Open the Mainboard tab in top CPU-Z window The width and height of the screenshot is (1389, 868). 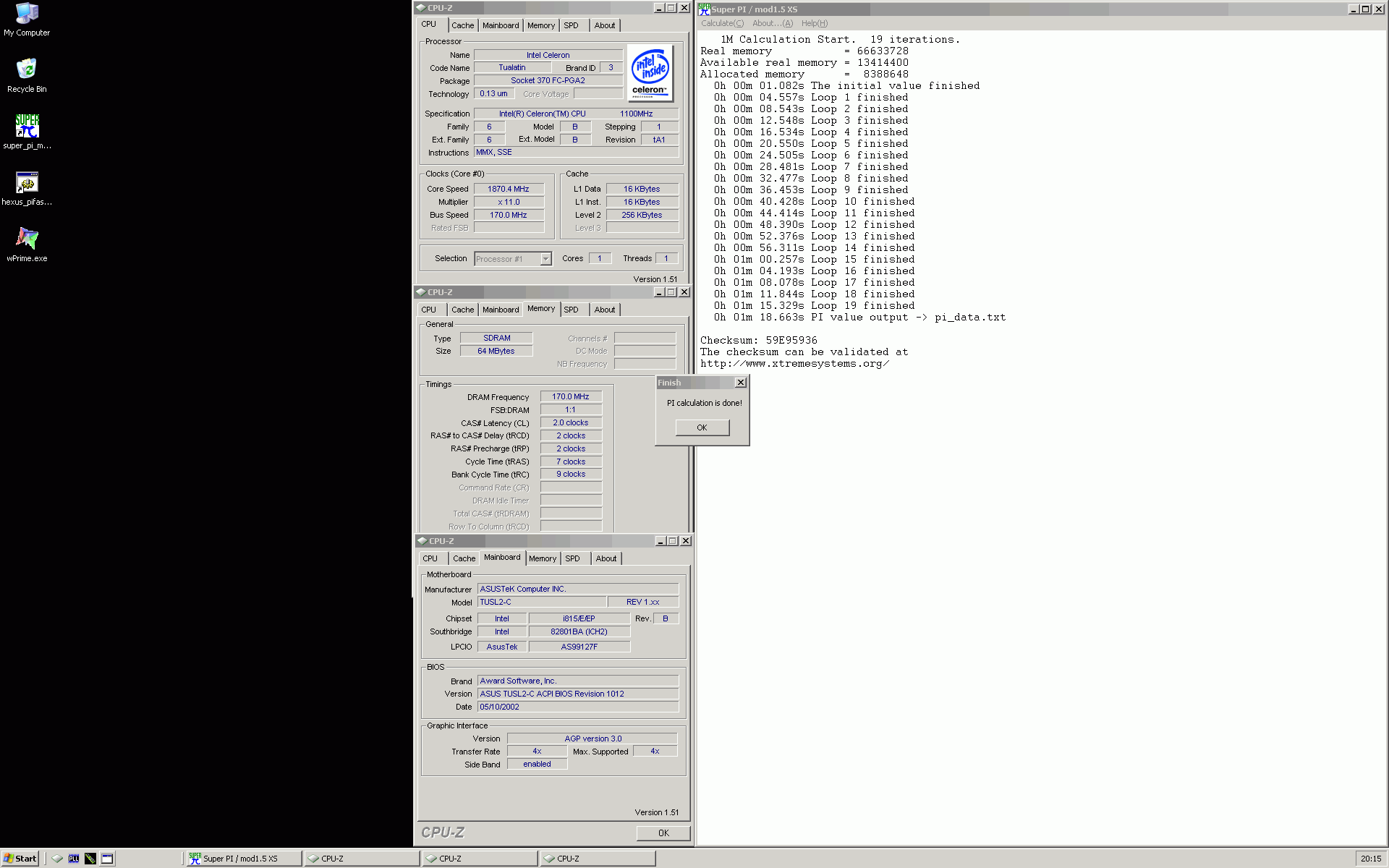501,25
